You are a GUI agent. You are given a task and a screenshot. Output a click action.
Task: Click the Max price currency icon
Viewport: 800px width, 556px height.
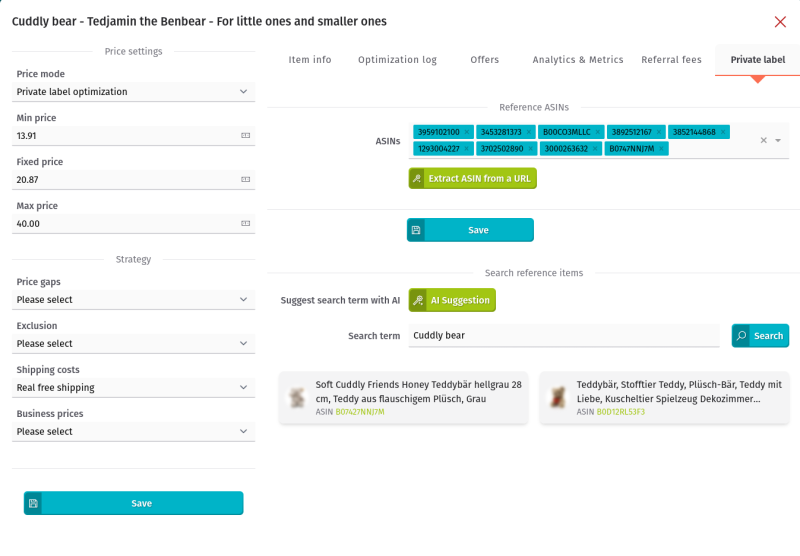tap(245, 223)
